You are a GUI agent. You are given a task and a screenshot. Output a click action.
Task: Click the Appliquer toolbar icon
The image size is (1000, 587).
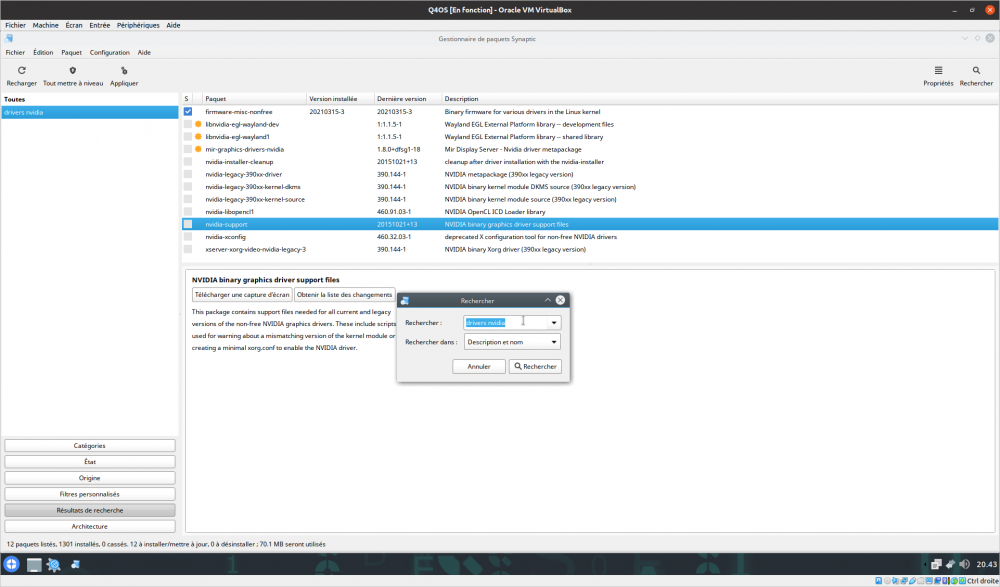(124, 70)
